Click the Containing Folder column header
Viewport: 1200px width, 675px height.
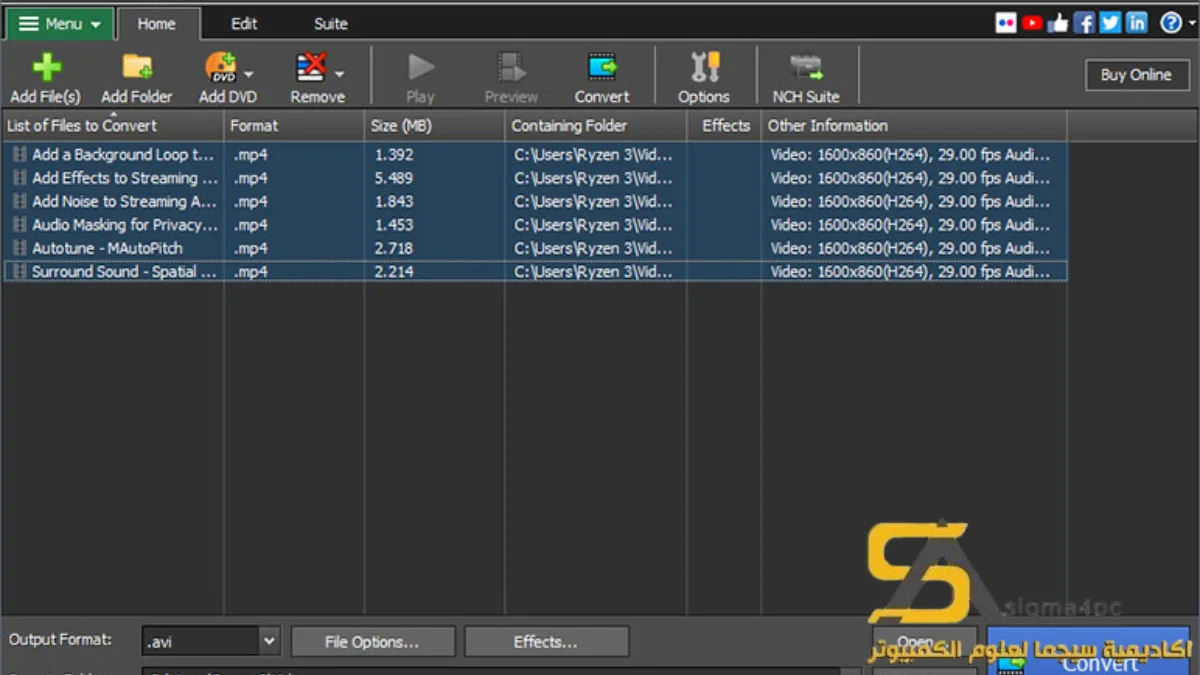point(595,126)
